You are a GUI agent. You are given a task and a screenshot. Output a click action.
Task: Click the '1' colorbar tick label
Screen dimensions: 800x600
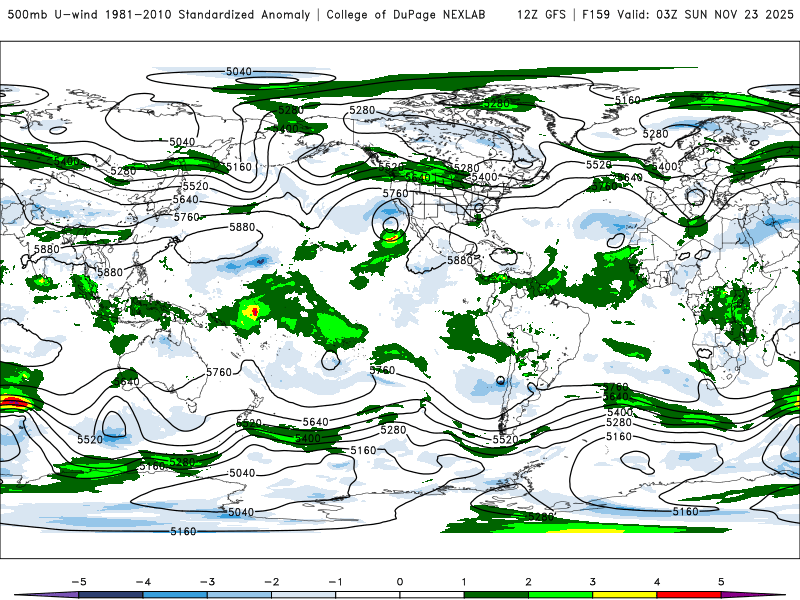pos(464,582)
